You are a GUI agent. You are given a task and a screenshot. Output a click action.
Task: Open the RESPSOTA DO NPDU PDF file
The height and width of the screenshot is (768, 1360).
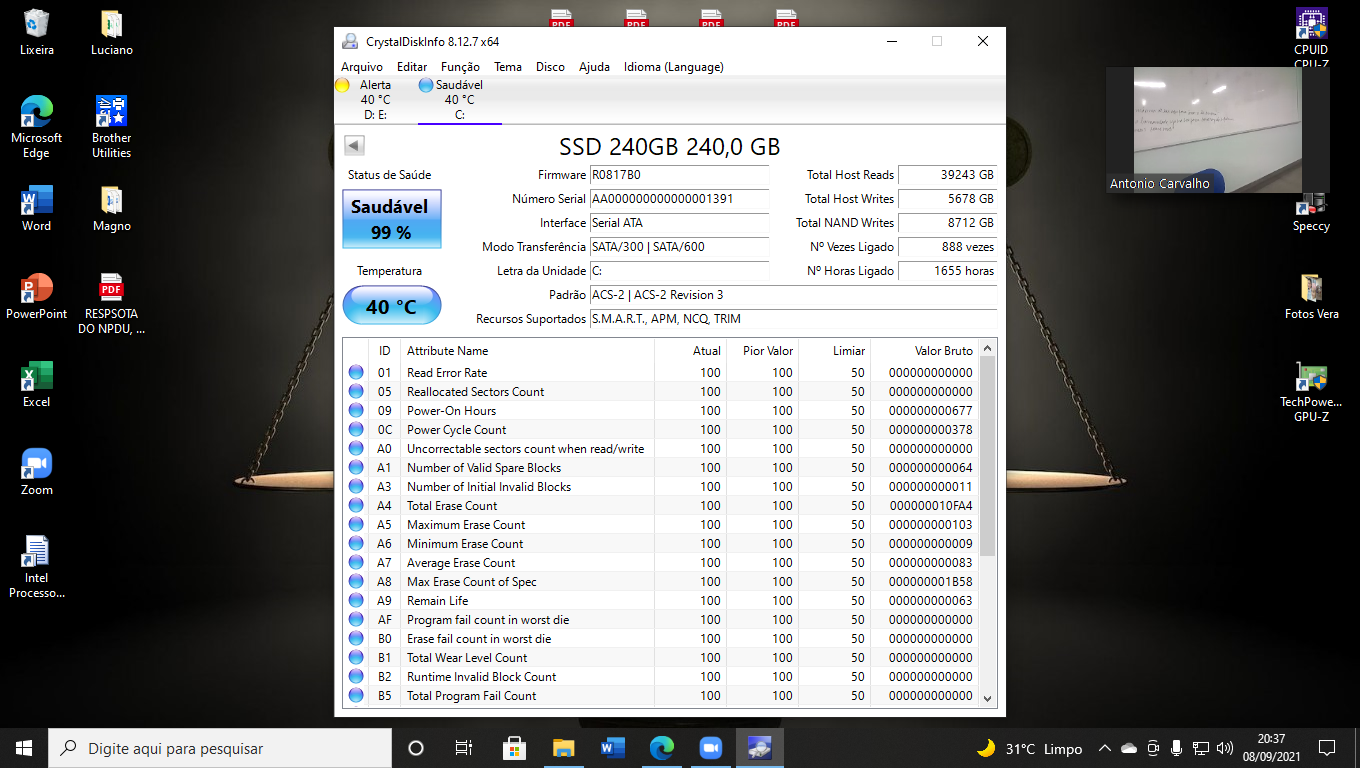112,303
